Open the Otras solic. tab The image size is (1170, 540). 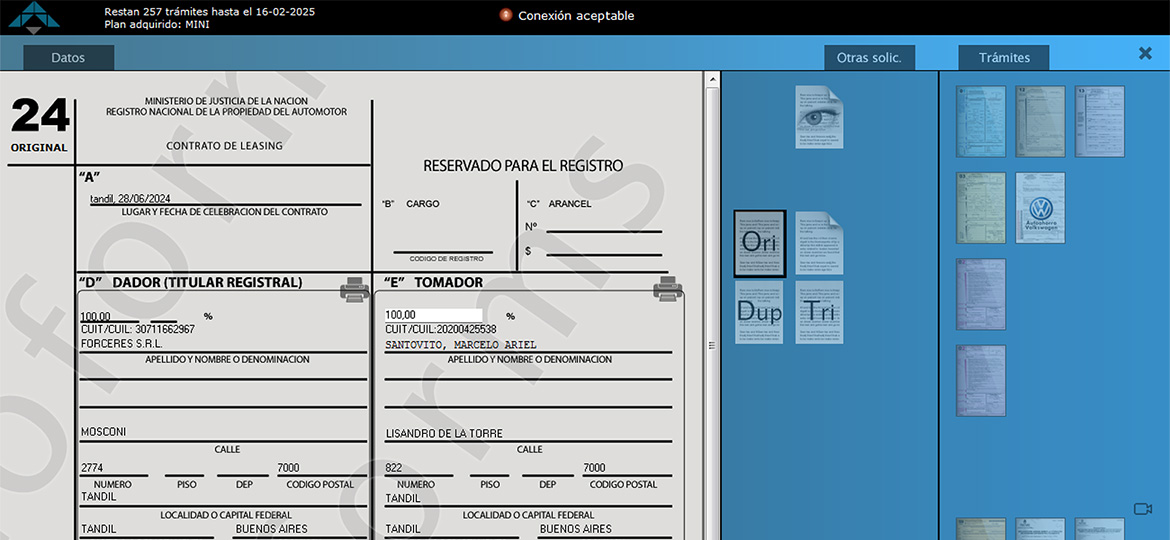tap(869, 58)
